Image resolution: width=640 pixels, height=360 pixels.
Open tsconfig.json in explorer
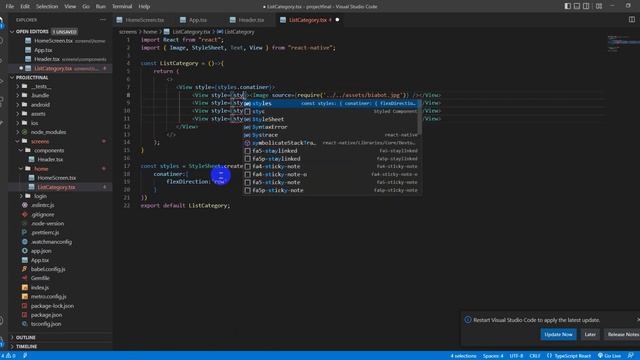tap(46, 324)
